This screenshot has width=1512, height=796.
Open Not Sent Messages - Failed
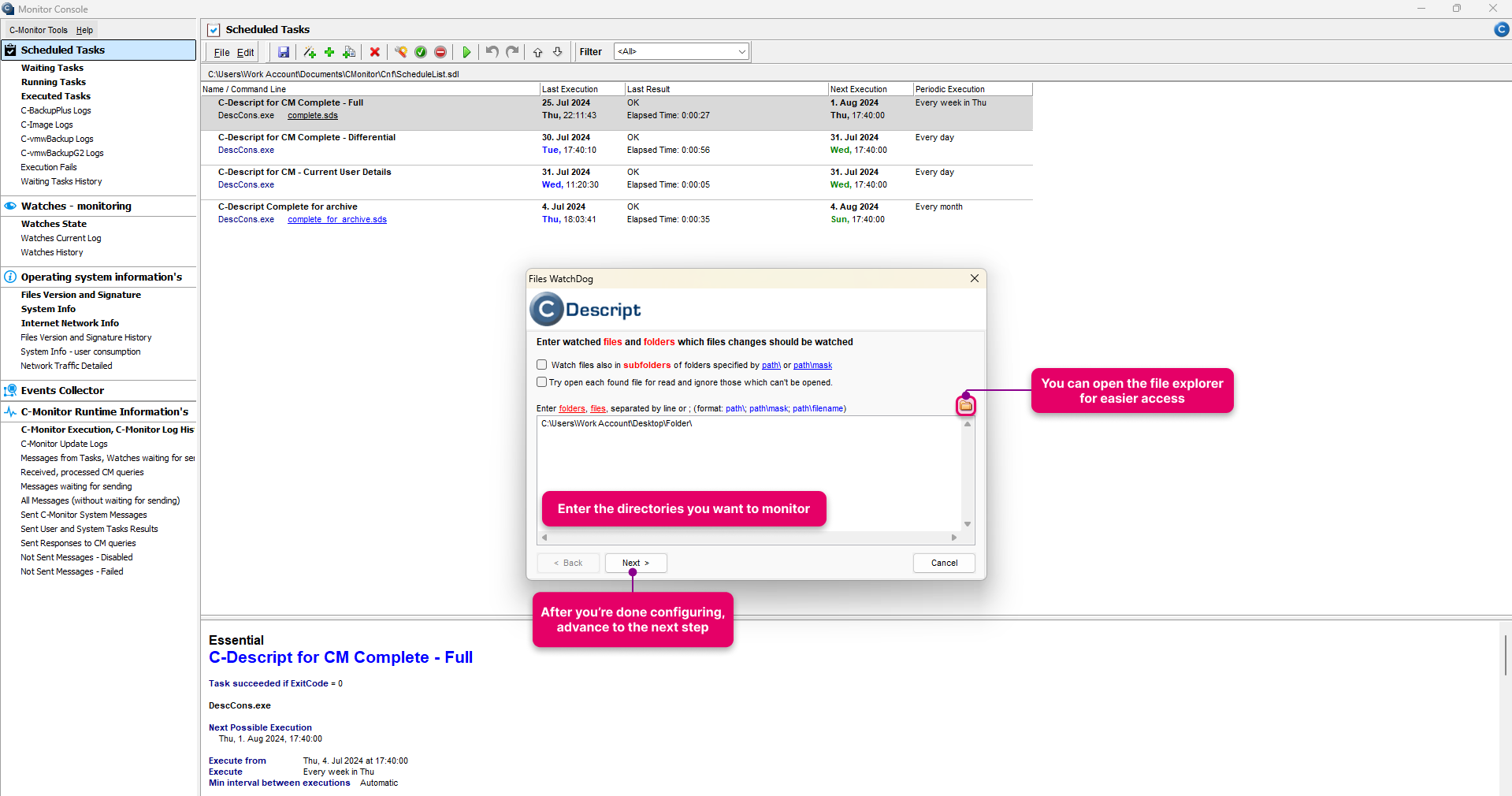point(72,571)
